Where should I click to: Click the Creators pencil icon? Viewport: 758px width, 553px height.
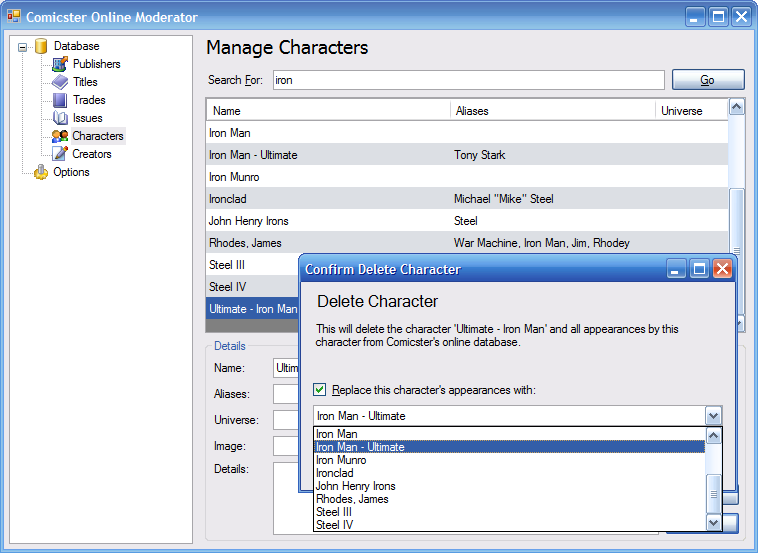pos(60,154)
